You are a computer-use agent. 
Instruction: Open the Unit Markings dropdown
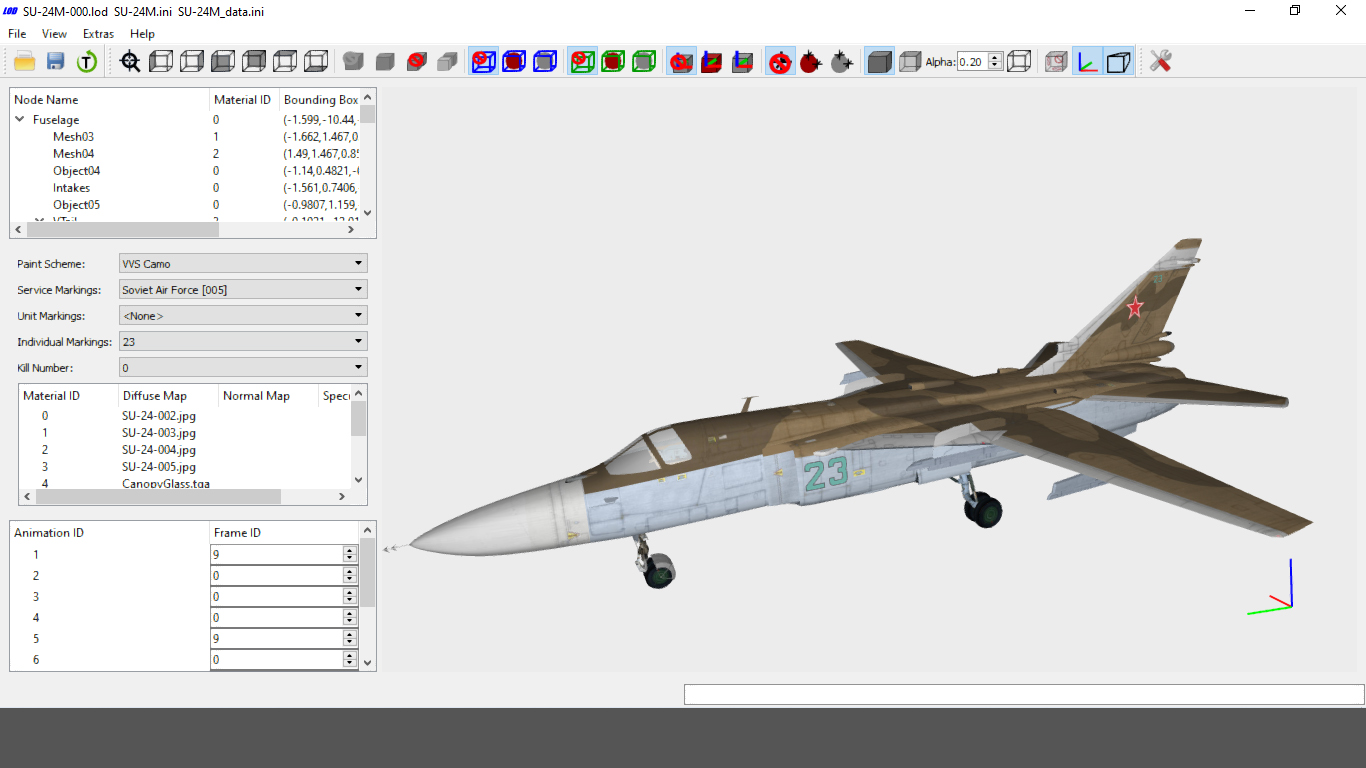pyautogui.click(x=243, y=316)
